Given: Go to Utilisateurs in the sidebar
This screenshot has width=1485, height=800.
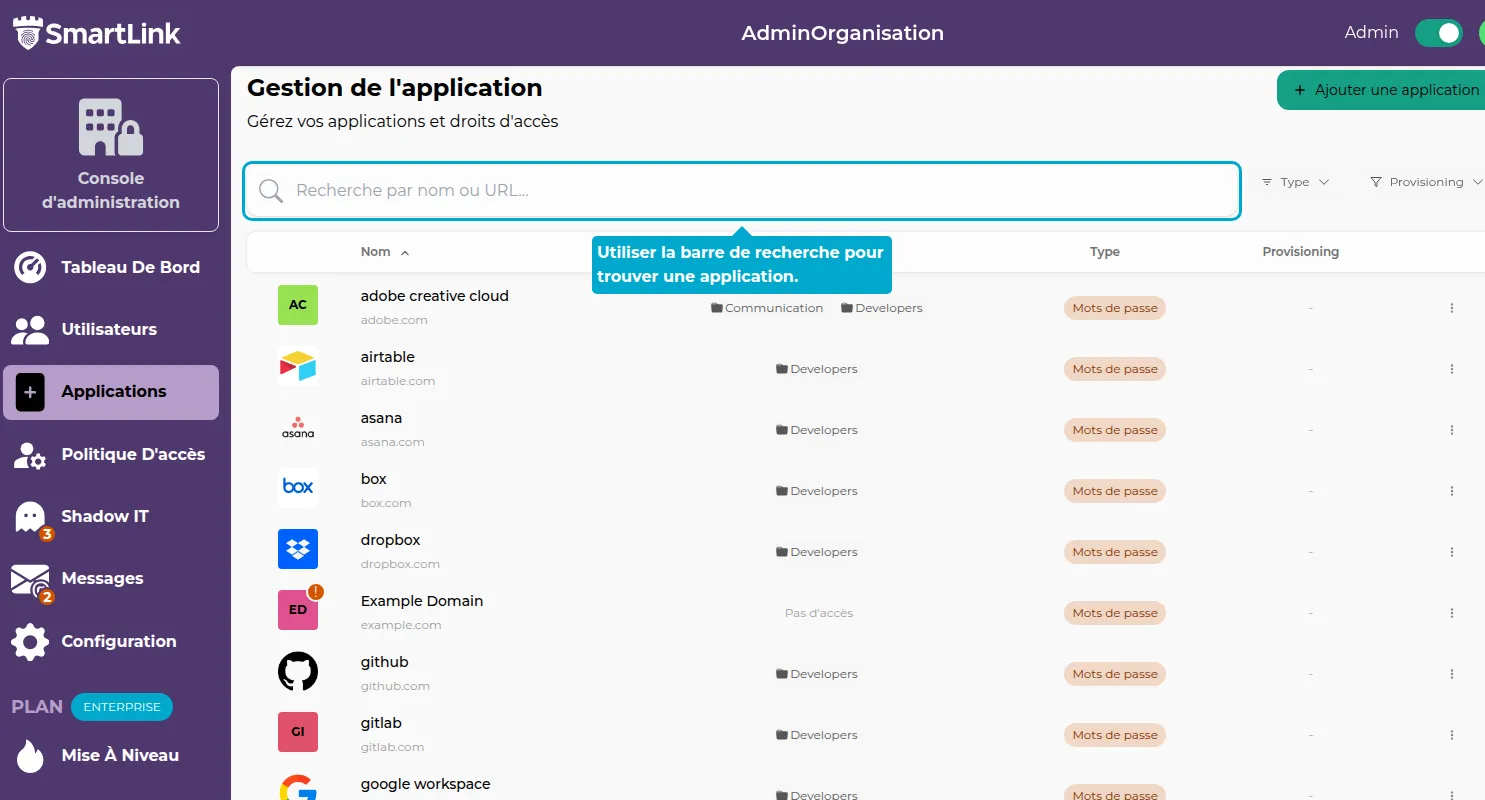Looking at the screenshot, I should tap(109, 329).
